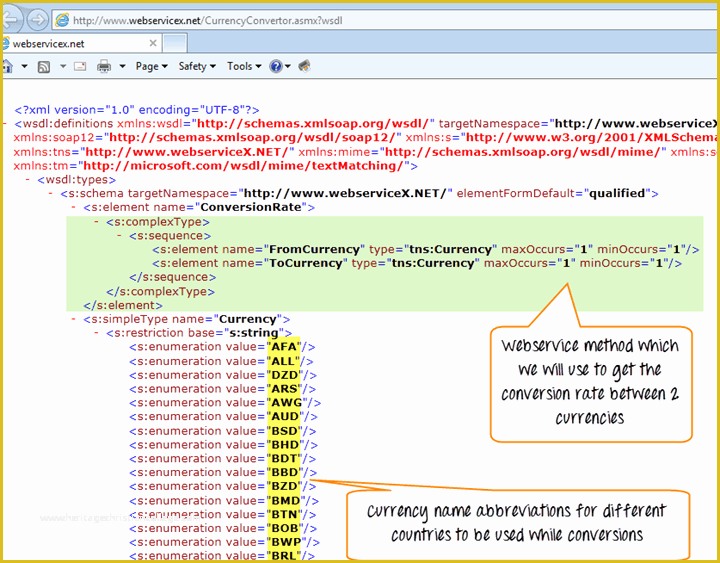Open a new tab button
This screenshot has height=563, width=720.
coord(175,44)
